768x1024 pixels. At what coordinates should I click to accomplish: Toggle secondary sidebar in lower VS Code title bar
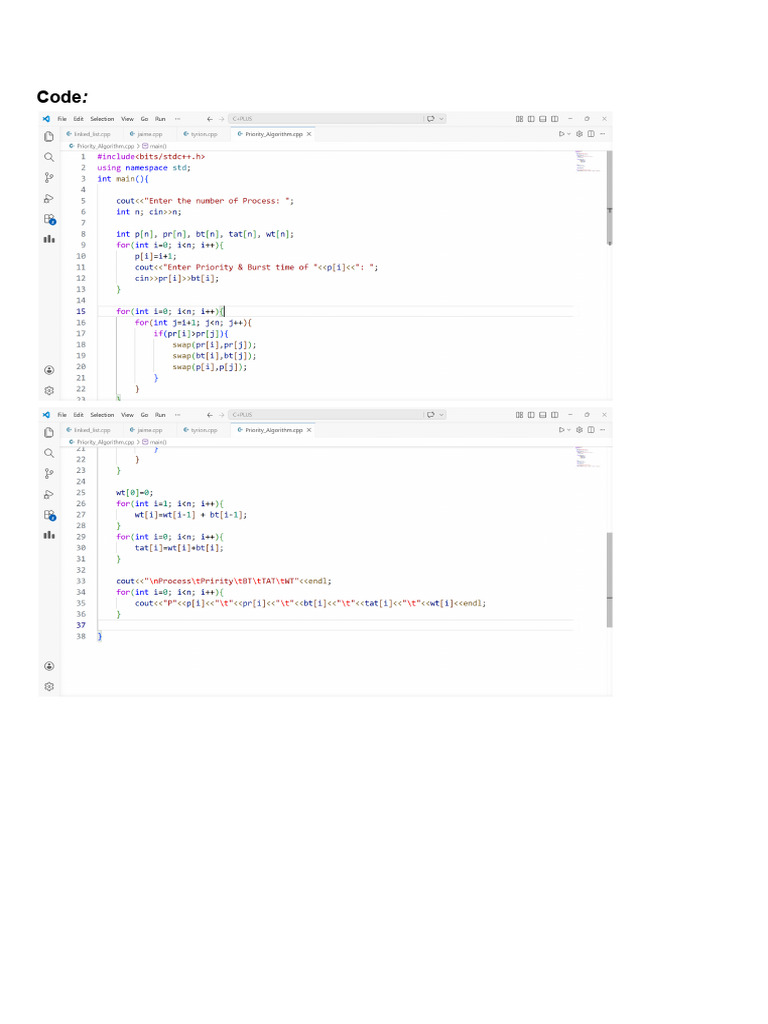click(x=554, y=415)
